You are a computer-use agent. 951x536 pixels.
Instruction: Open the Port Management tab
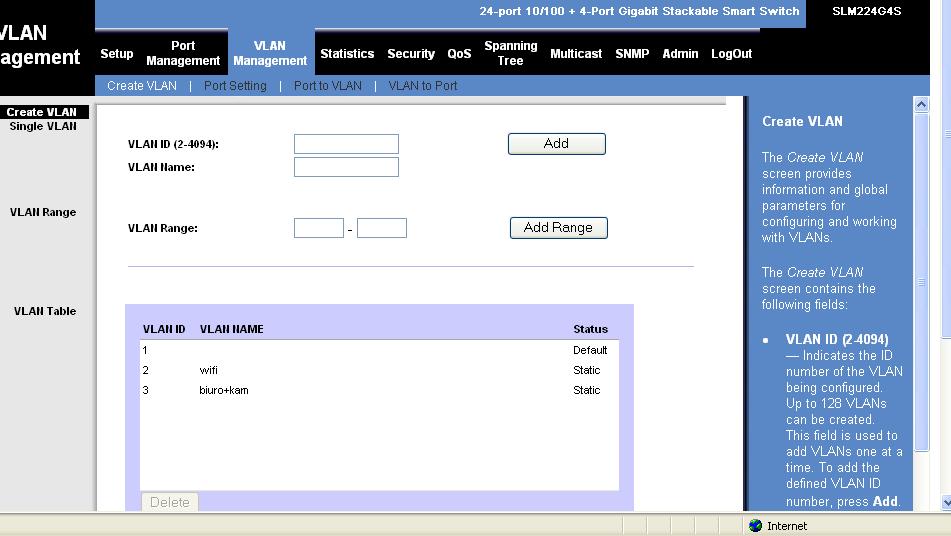click(x=183, y=53)
